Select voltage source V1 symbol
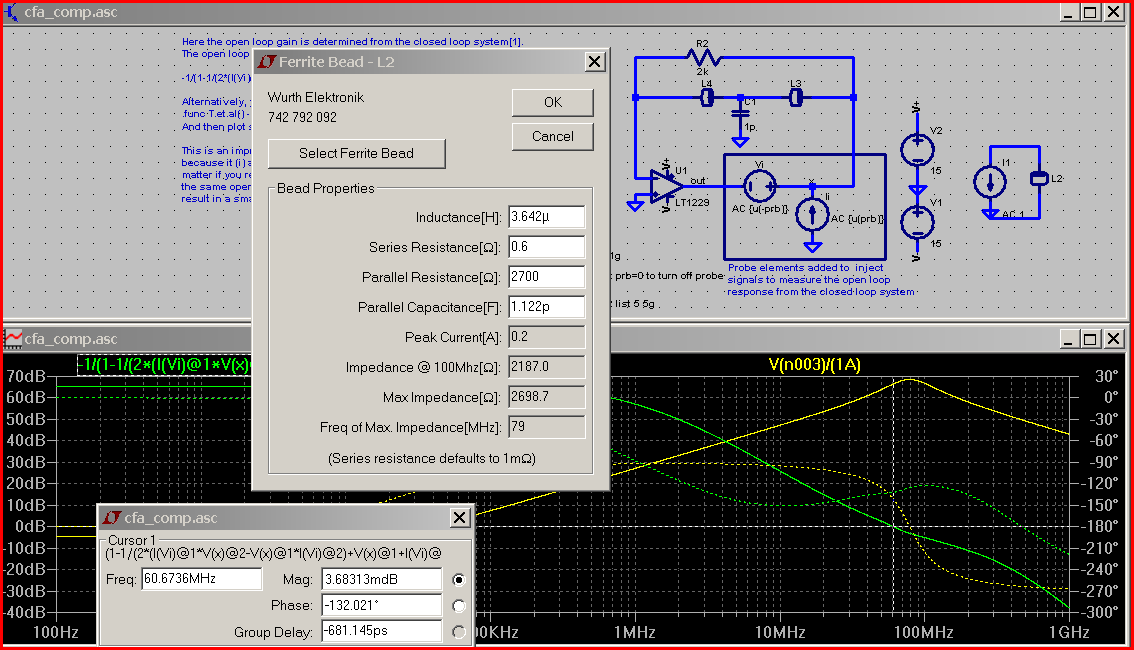This screenshot has height=650, width=1134. pyautogui.click(x=917, y=221)
